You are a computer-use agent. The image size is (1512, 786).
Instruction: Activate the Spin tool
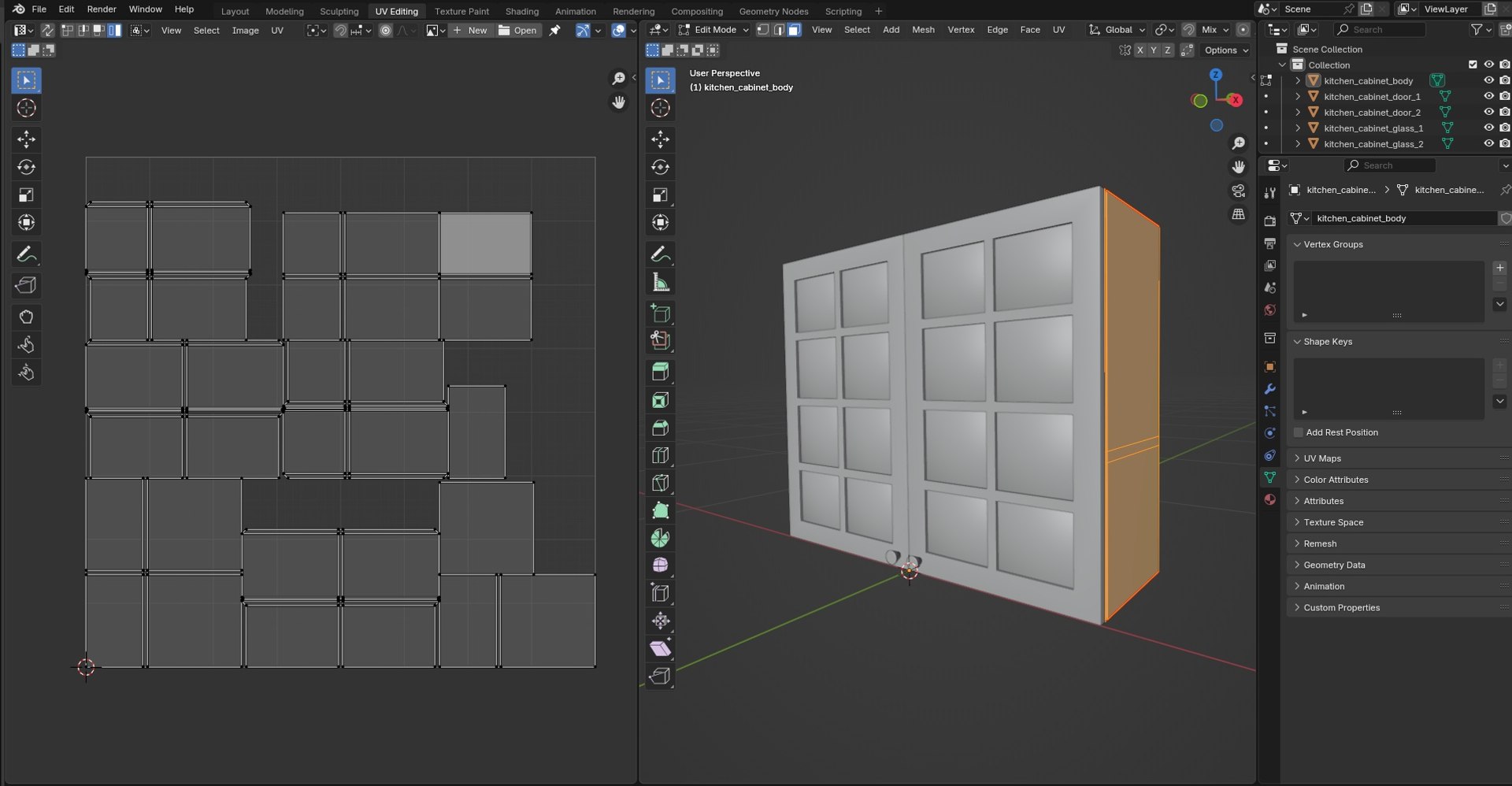coord(660,538)
